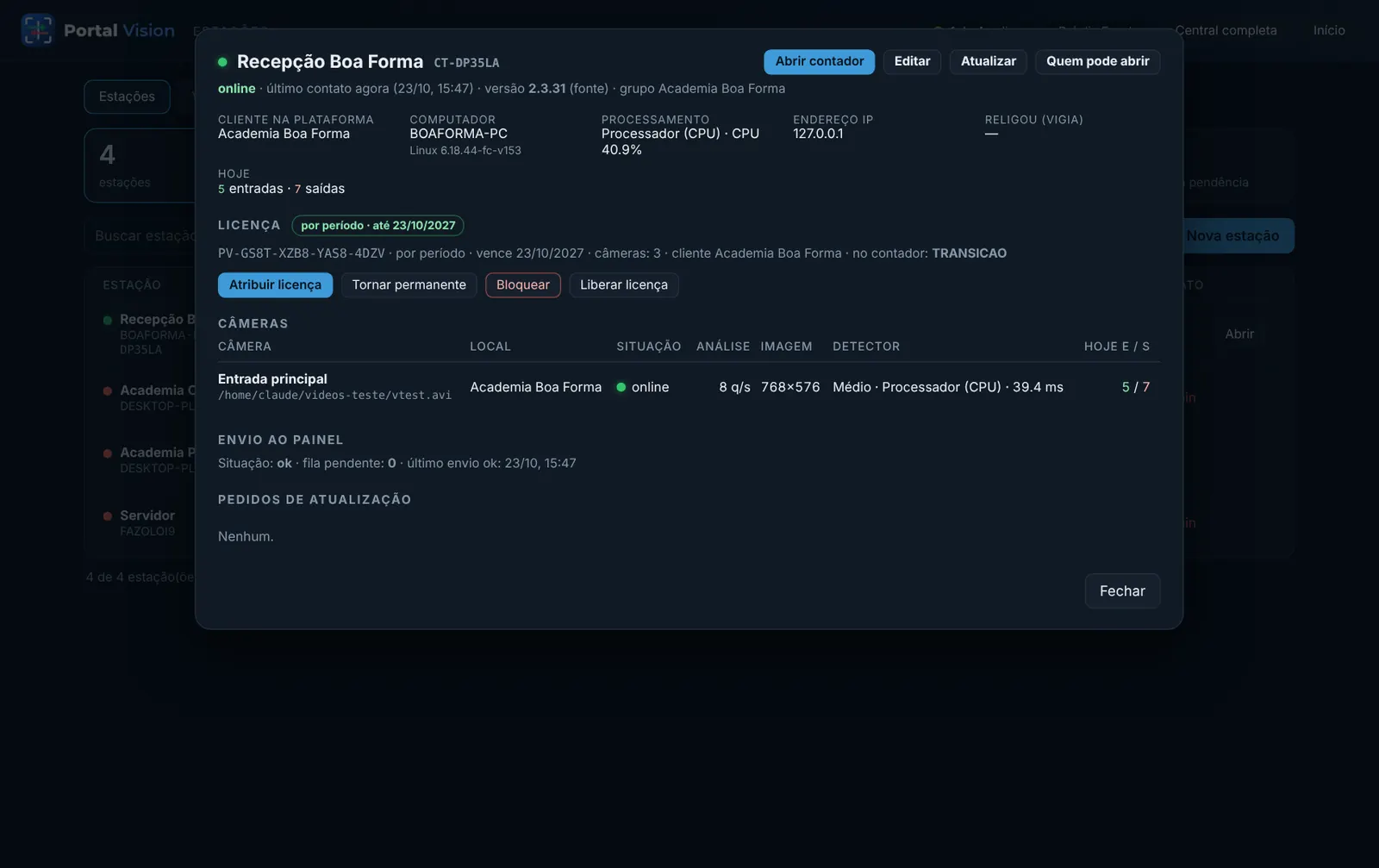This screenshot has height=868, width=1379.
Task: Go to Início in the top navigation
Action: 1329,30
